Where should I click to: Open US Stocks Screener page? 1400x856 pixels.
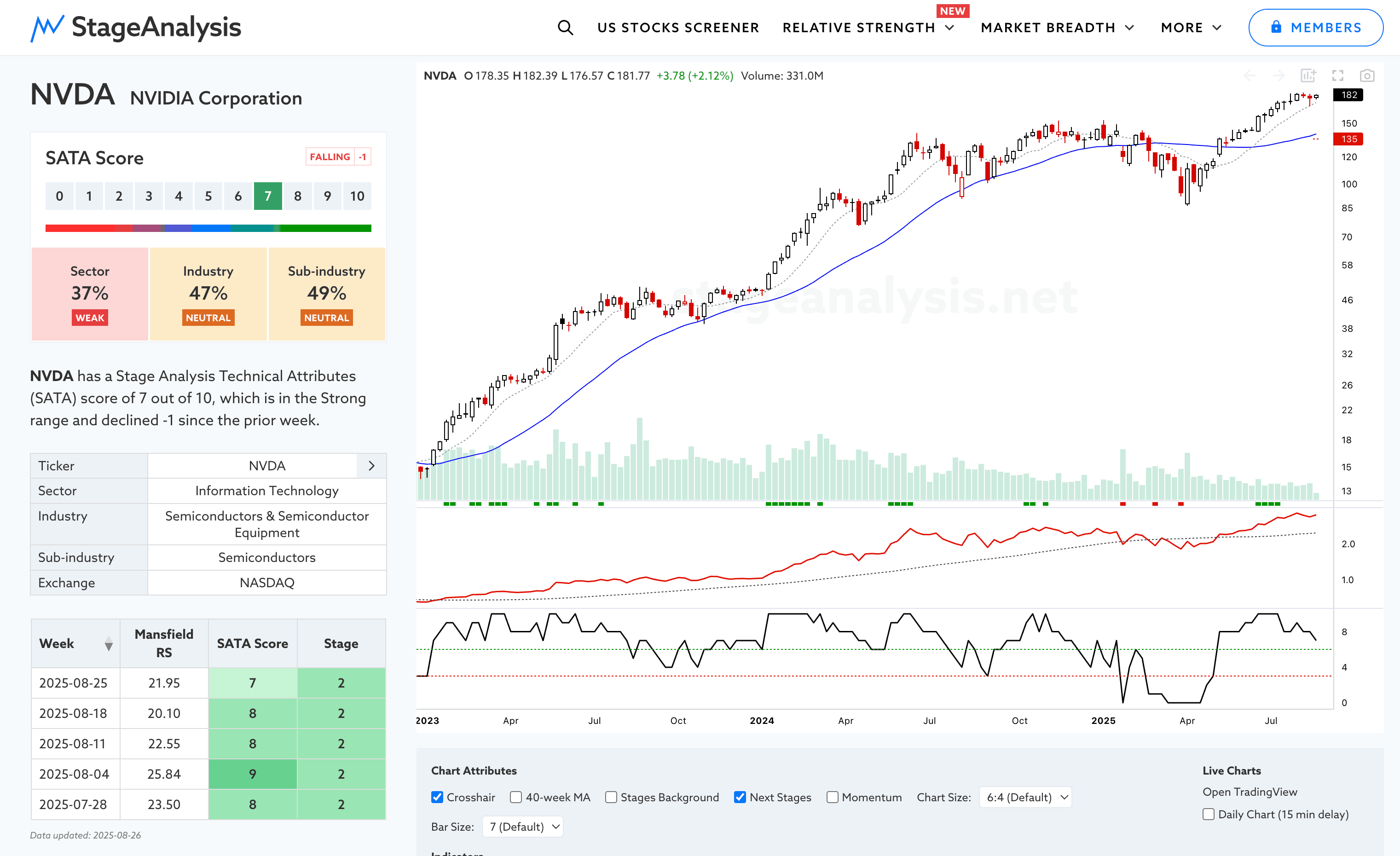tap(678, 27)
